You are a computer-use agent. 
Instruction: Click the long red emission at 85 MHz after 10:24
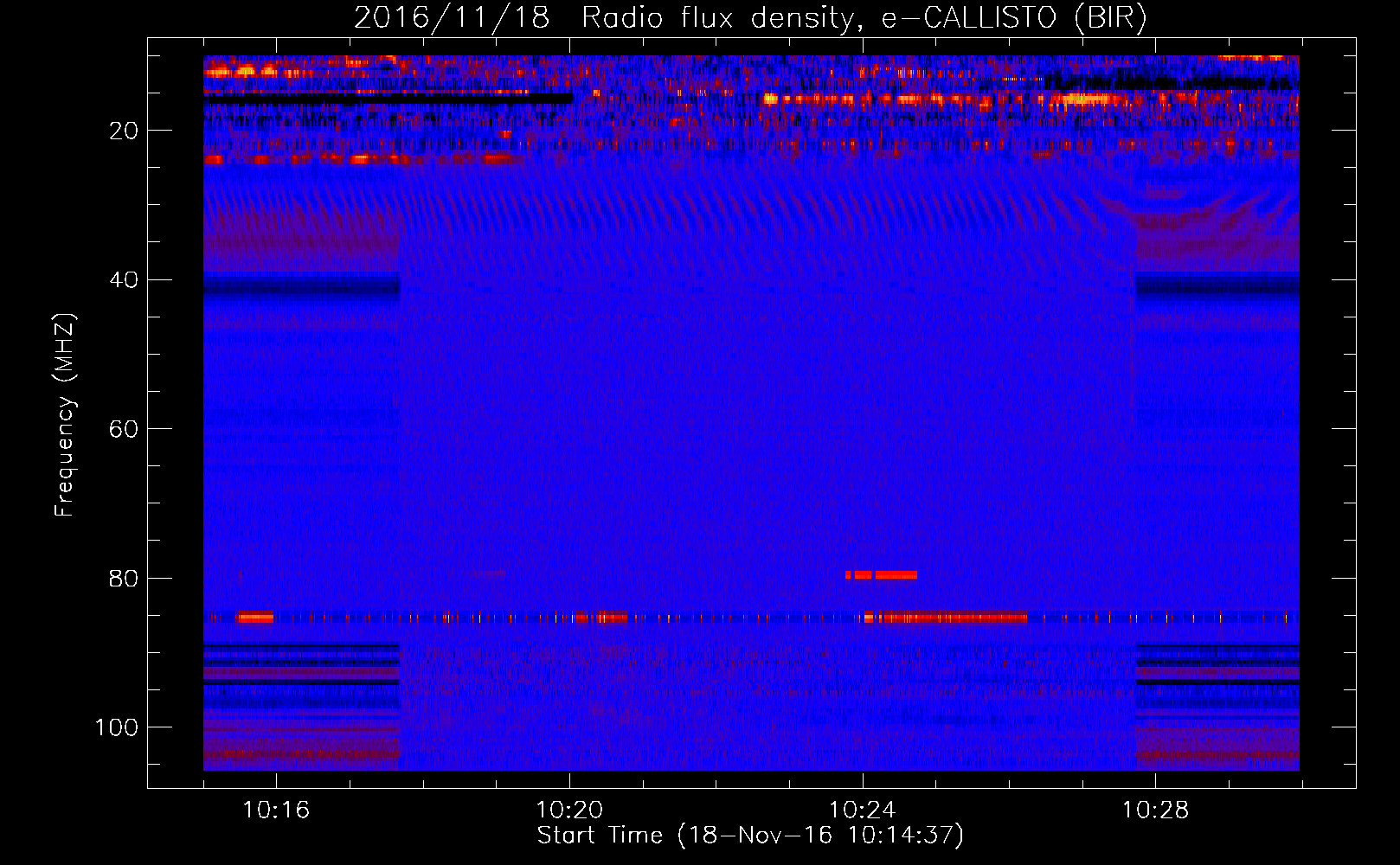[946, 618]
